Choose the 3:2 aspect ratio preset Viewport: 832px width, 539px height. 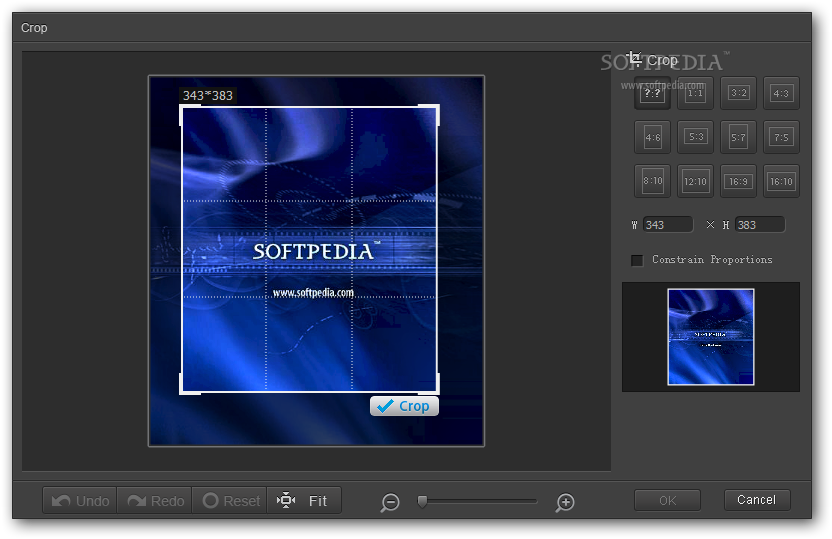[x=738, y=93]
